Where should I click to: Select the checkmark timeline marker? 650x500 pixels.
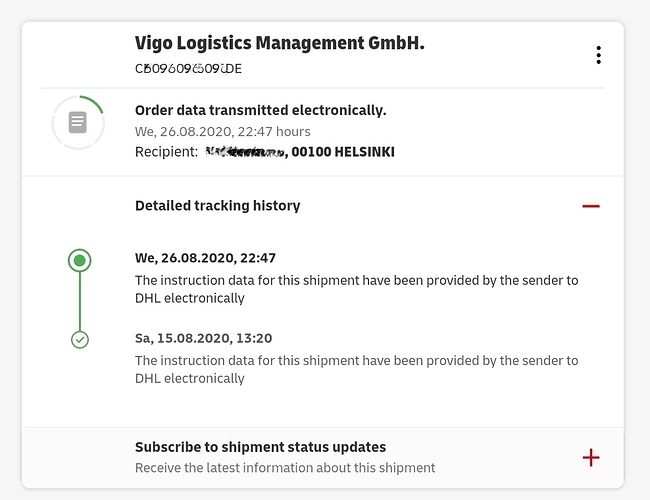[x=80, y=340]
